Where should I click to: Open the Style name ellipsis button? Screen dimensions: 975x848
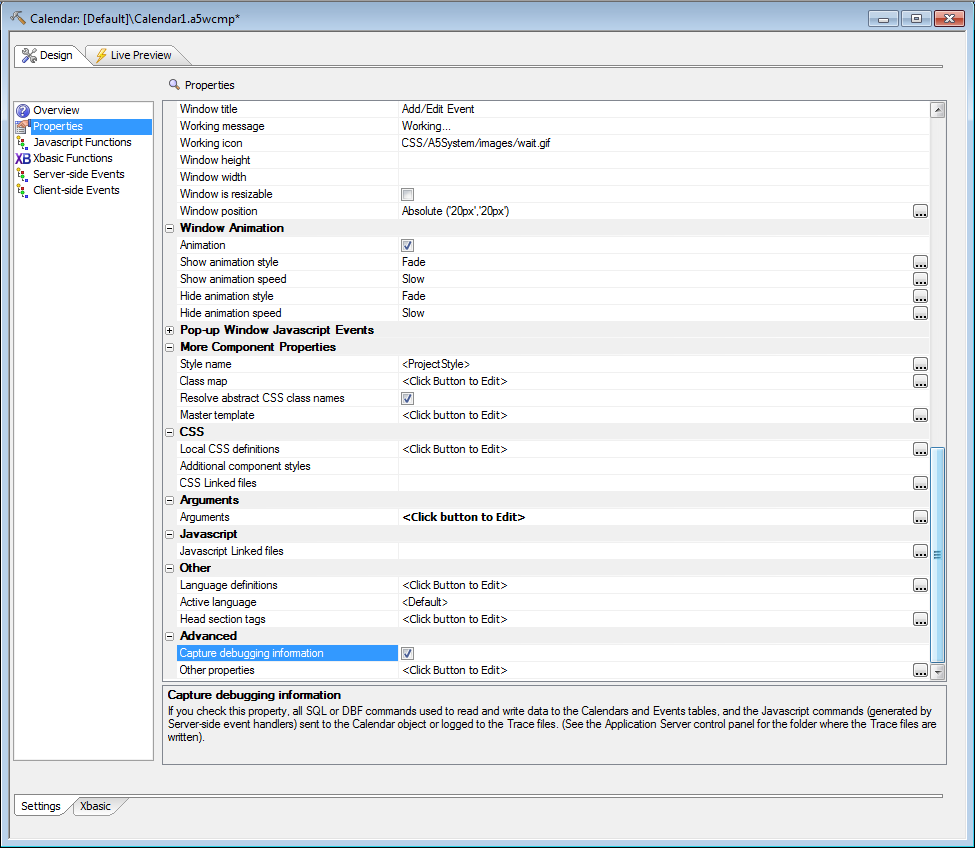point(920,364)
